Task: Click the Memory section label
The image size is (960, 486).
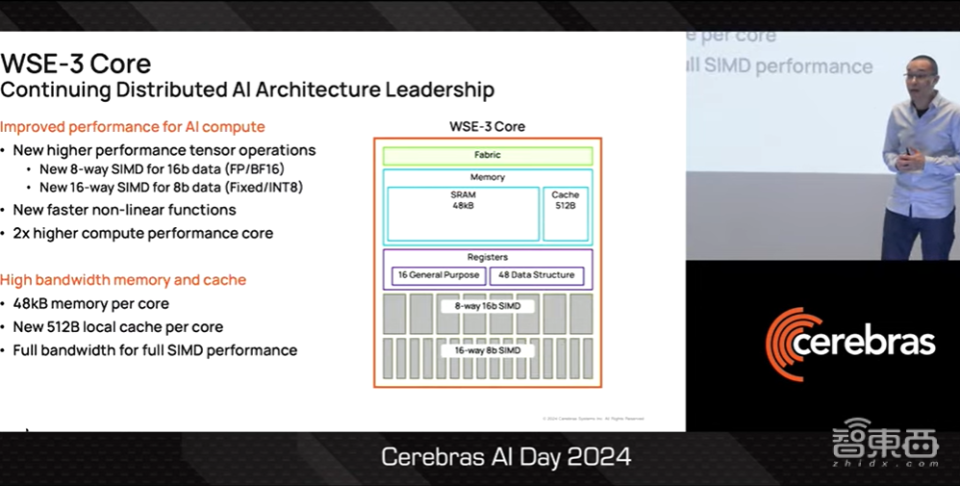Action: (x=487, y=177)
